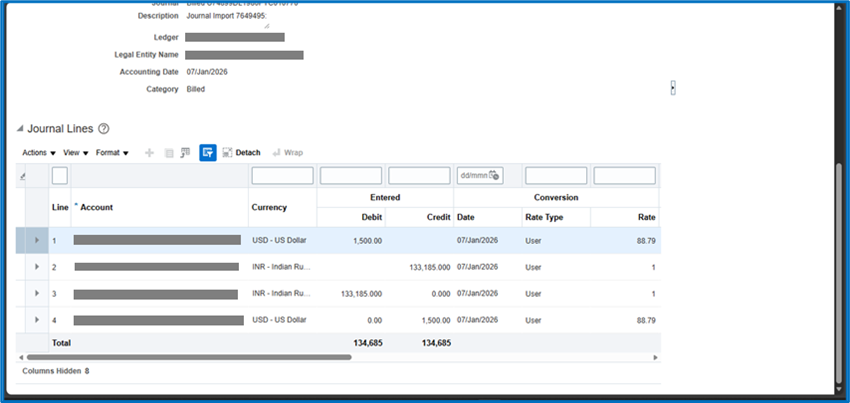Toggle the Query By Example filter icon
Screen dimensions: 850x403
tap(208, 153)
